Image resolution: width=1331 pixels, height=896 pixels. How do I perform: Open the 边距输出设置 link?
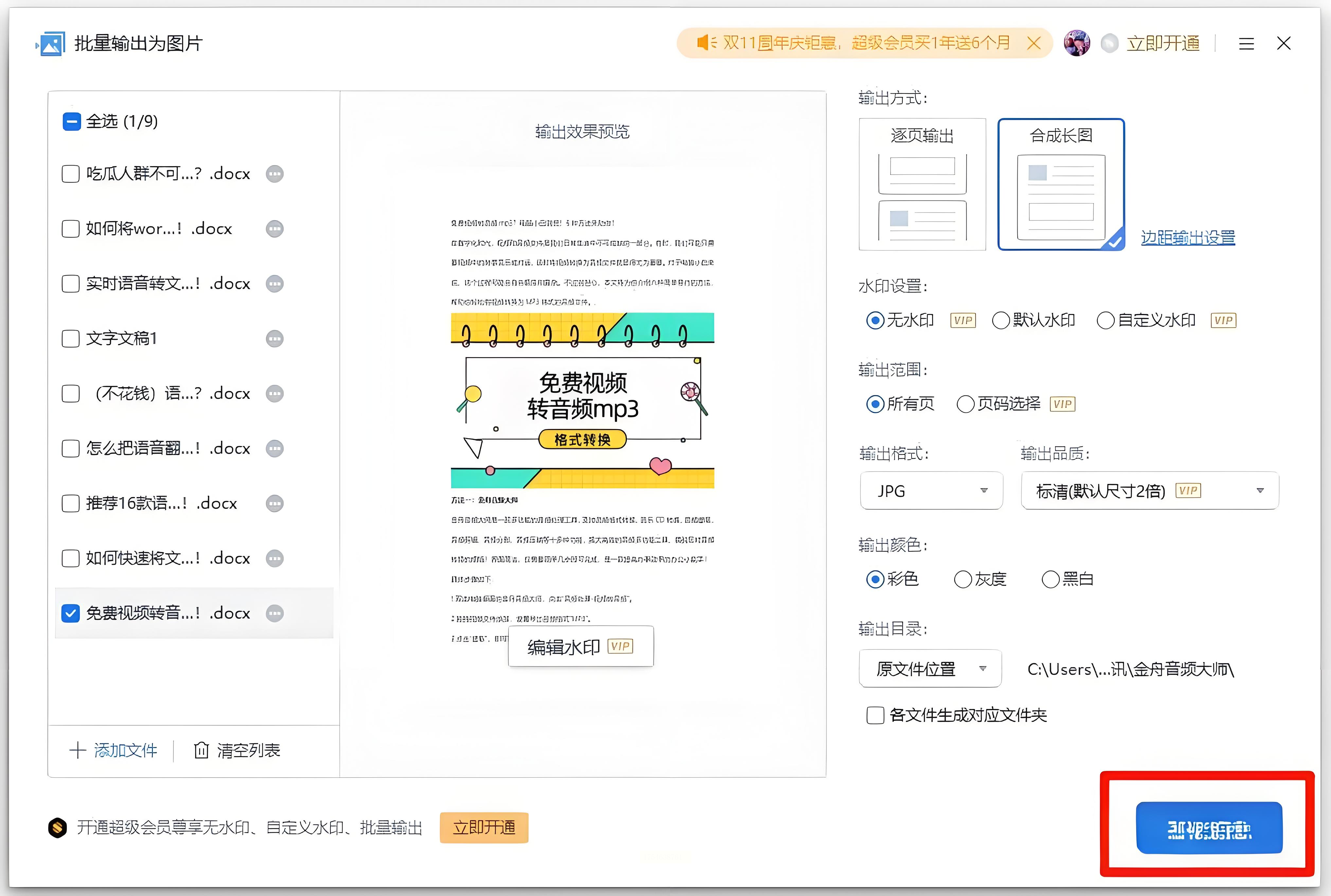(1187, 238)
